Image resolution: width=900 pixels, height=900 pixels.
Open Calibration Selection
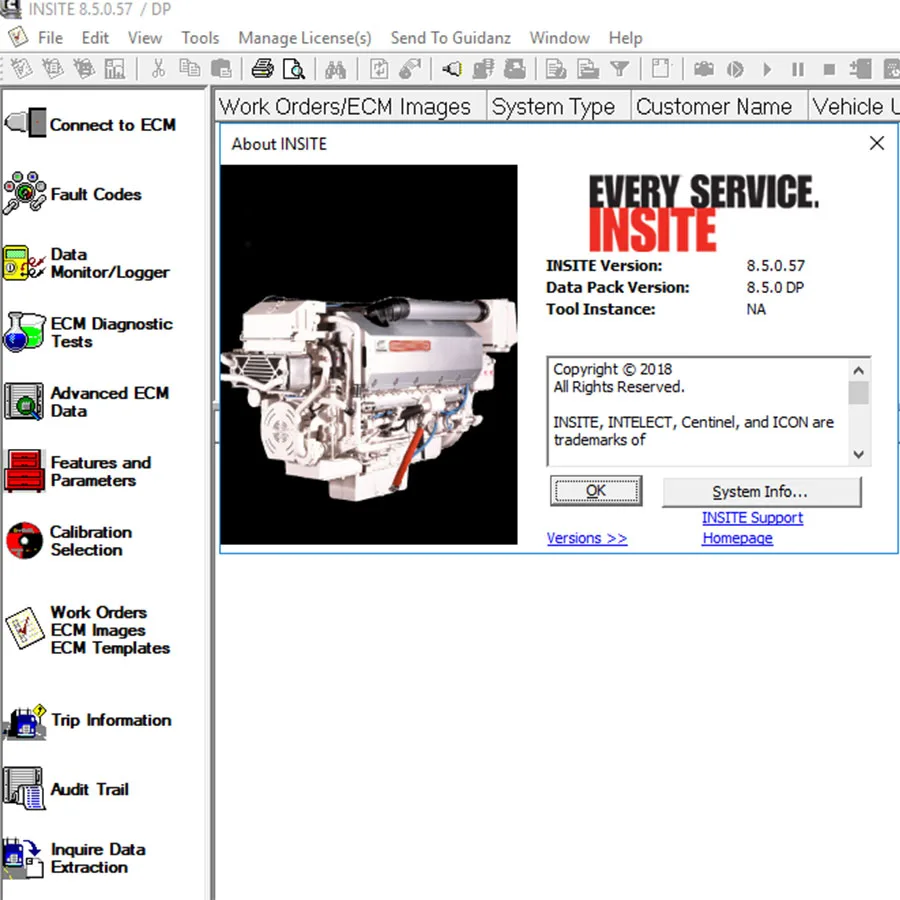pyautogui.click(x=69, y=541)
